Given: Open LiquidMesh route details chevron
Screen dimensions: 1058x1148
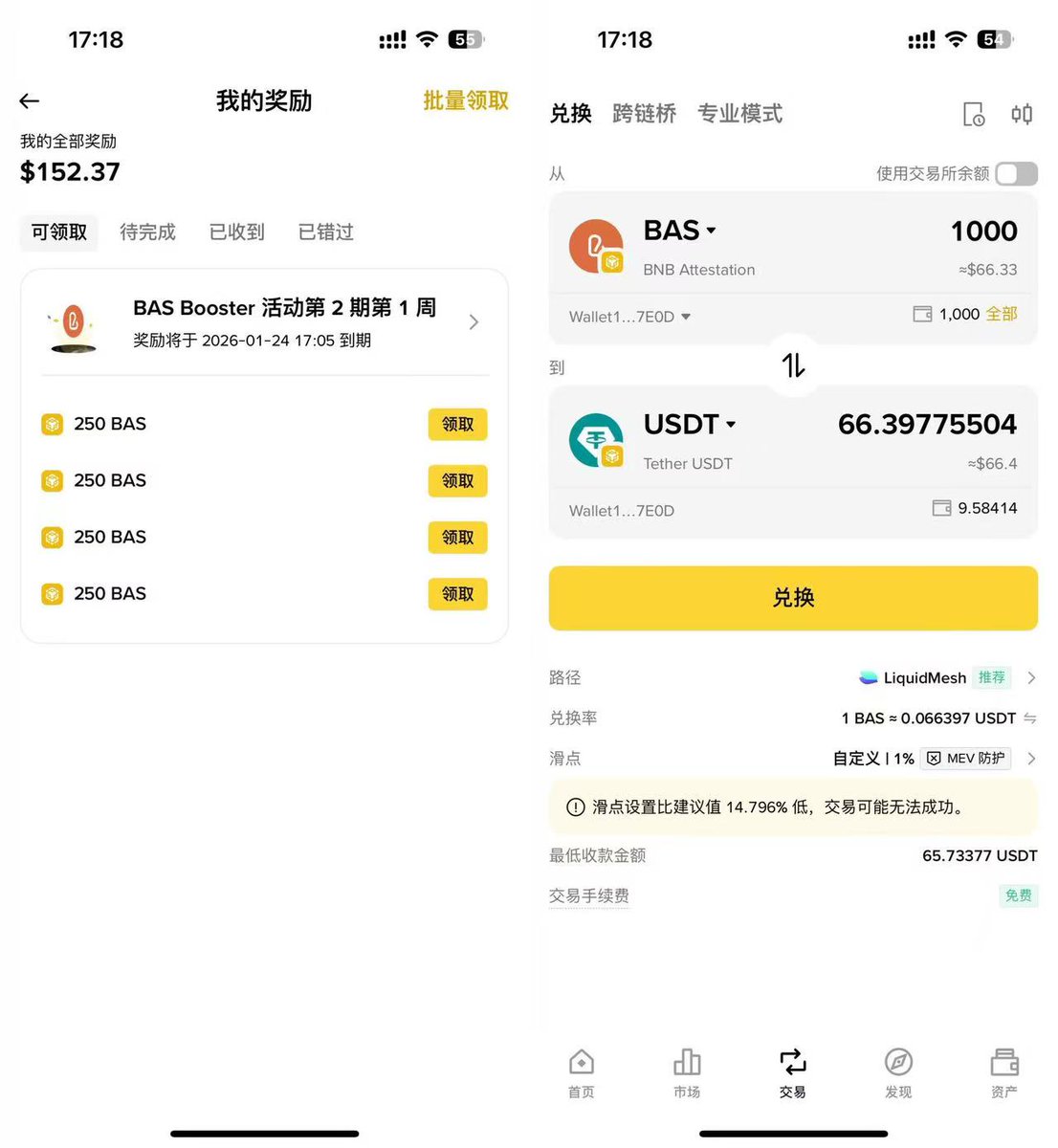Looking at the screenshot, I should 1031,677.
